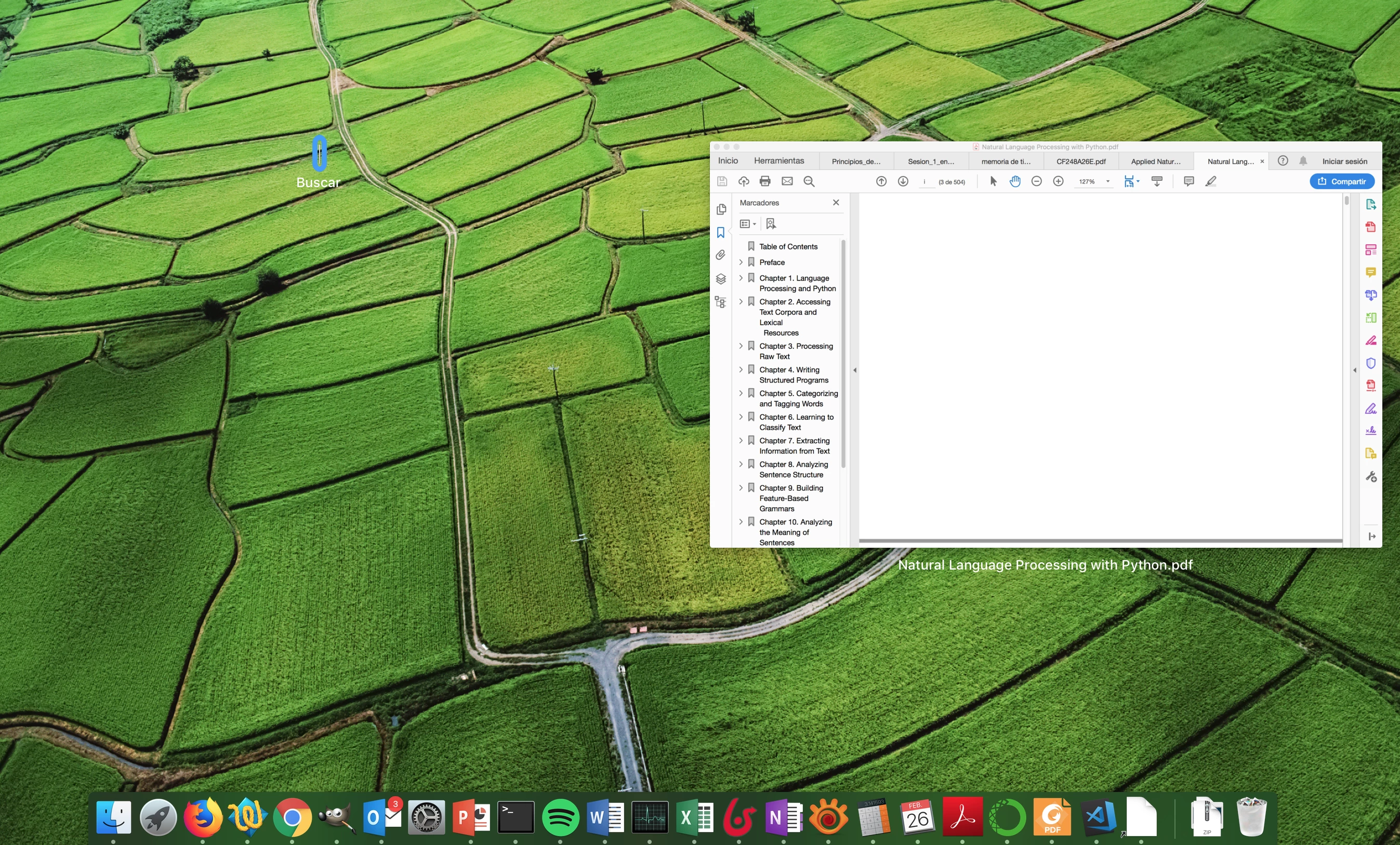Screen dimensions: 1400x845
Task: Click the add comment speech bubble icon
Action: pos(1188,181)
